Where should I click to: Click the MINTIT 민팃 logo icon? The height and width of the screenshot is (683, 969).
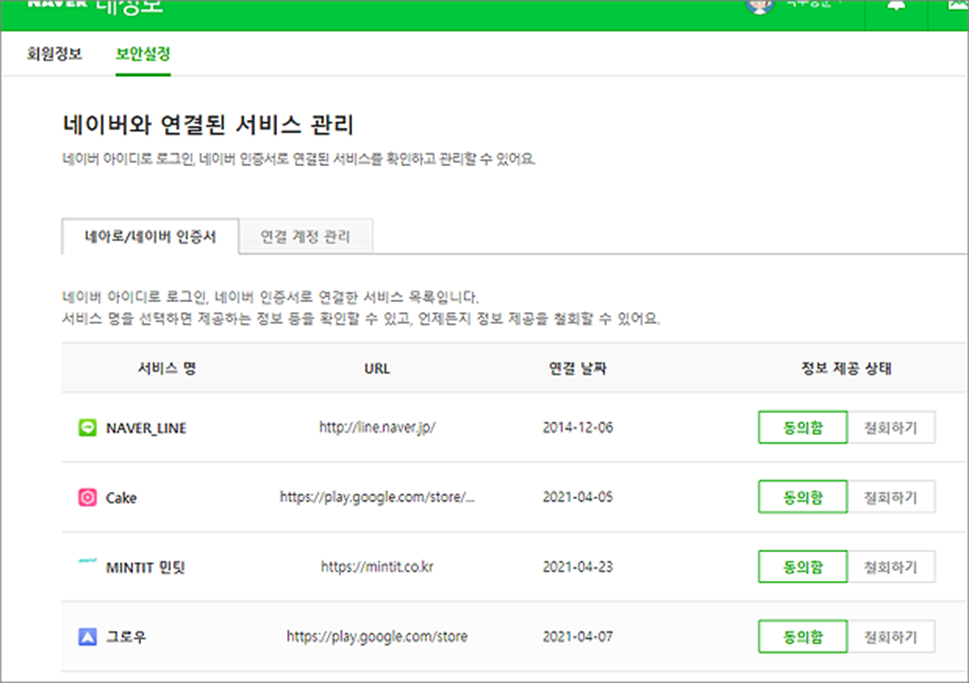pyautogui.click(x=87, y=561)
